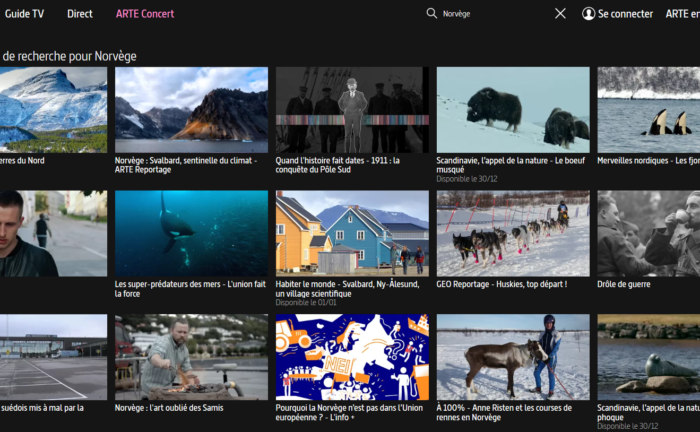Open the Guide TV menu item
This screenshot has height=432, width=700.
tap(24, 14)
